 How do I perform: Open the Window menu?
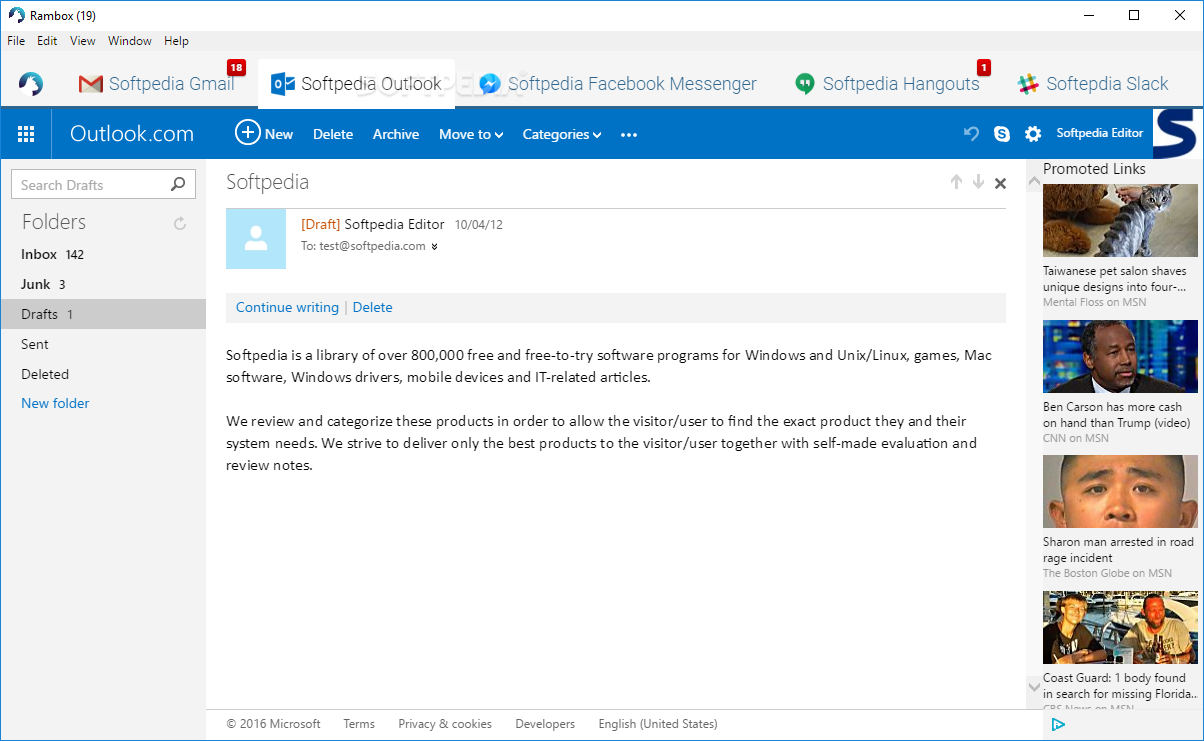point(130,41)
